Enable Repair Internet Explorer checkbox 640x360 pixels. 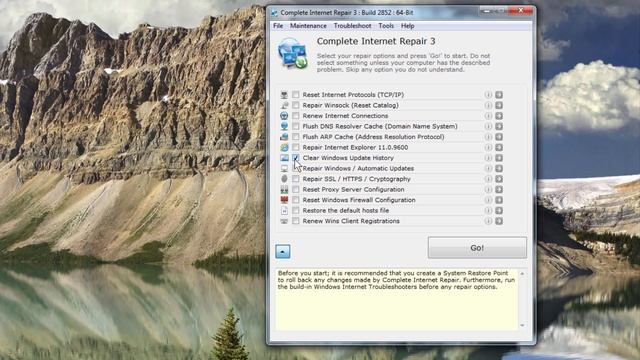(x=296, y=147)
